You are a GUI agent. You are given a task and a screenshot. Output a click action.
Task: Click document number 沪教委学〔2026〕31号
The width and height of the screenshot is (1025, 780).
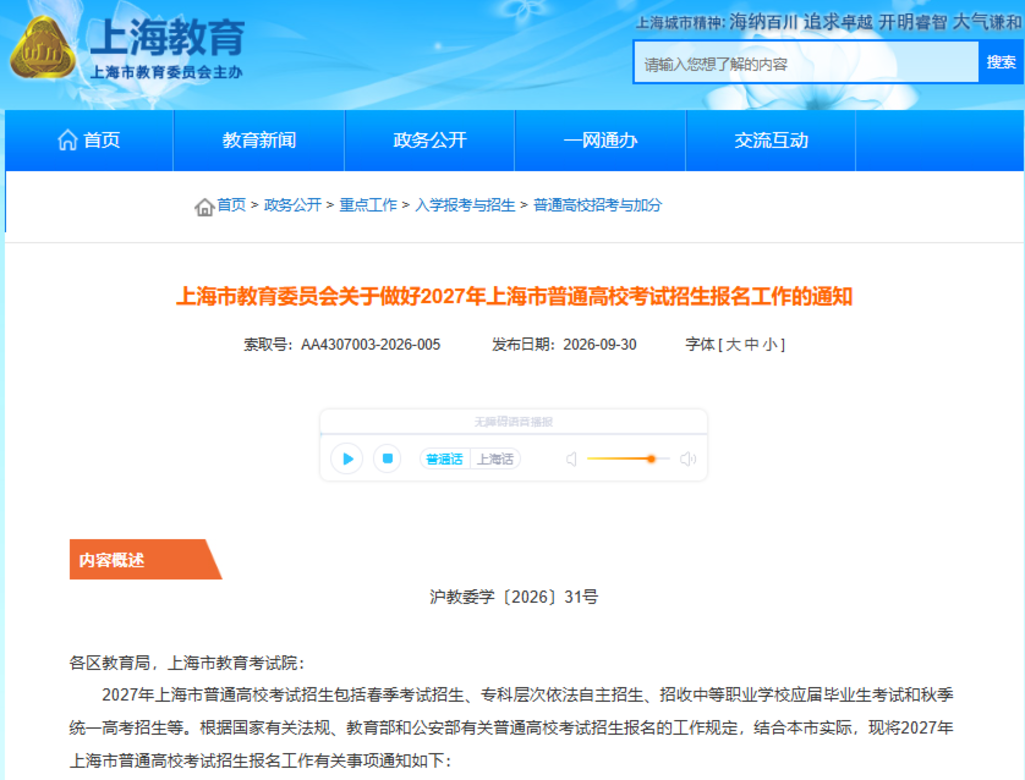pos(514,597)
